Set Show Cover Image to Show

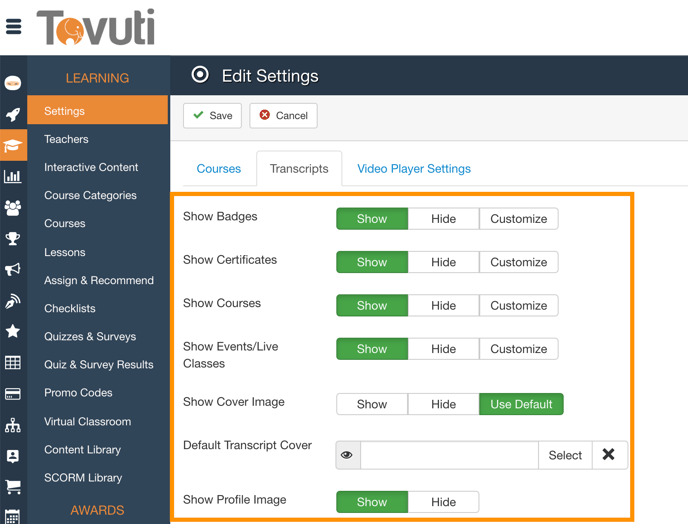pyautogui.click(x=372, y=404)
